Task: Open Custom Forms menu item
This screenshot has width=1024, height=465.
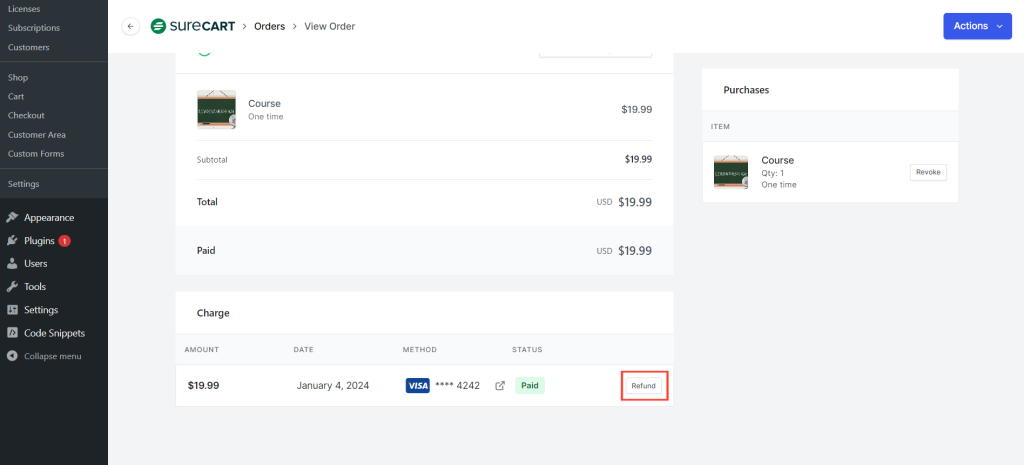Action: tap(36, 154)
